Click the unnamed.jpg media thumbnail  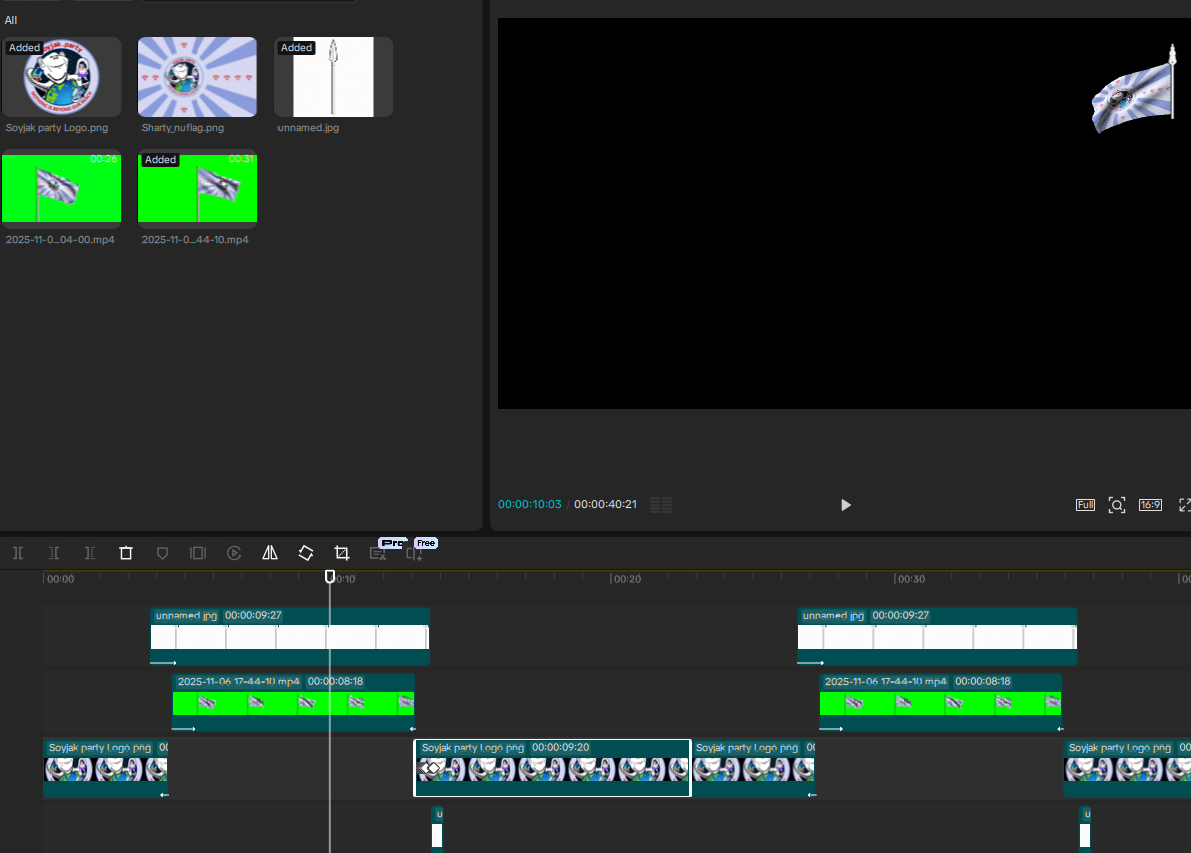[333, 77]
